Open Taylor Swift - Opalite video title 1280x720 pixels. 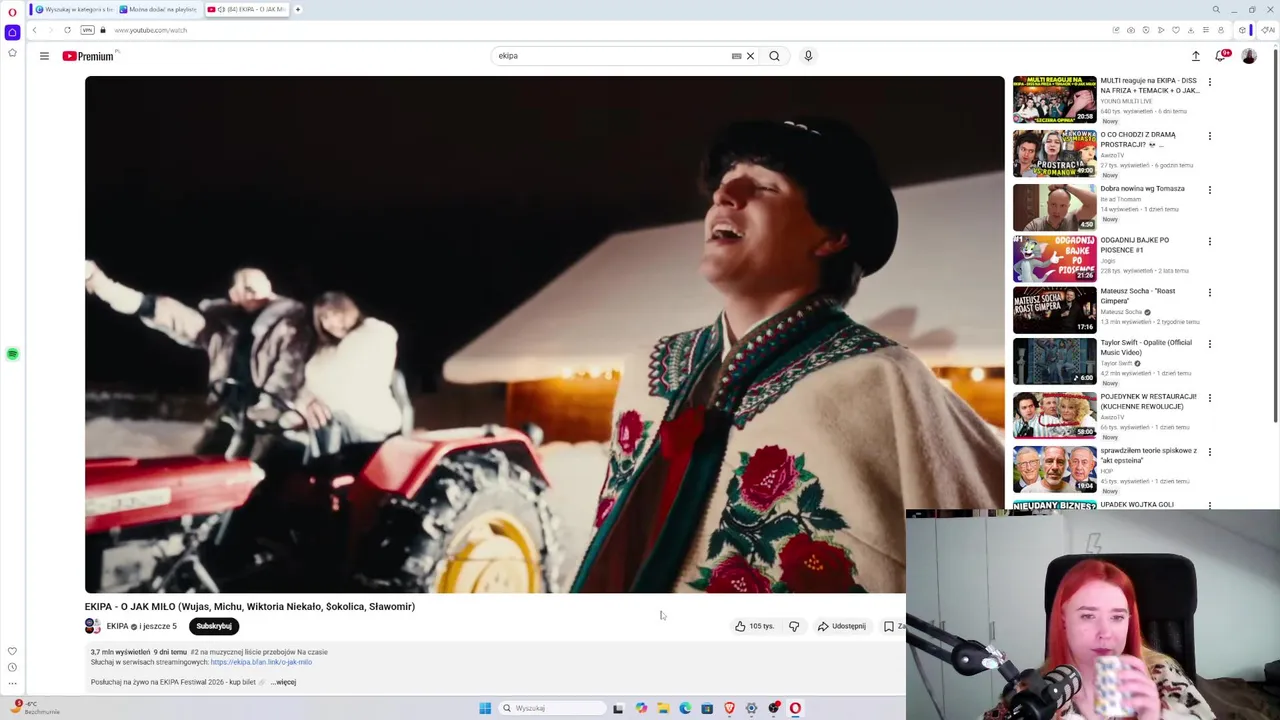pyautogui.click(x=1146, y=347)
